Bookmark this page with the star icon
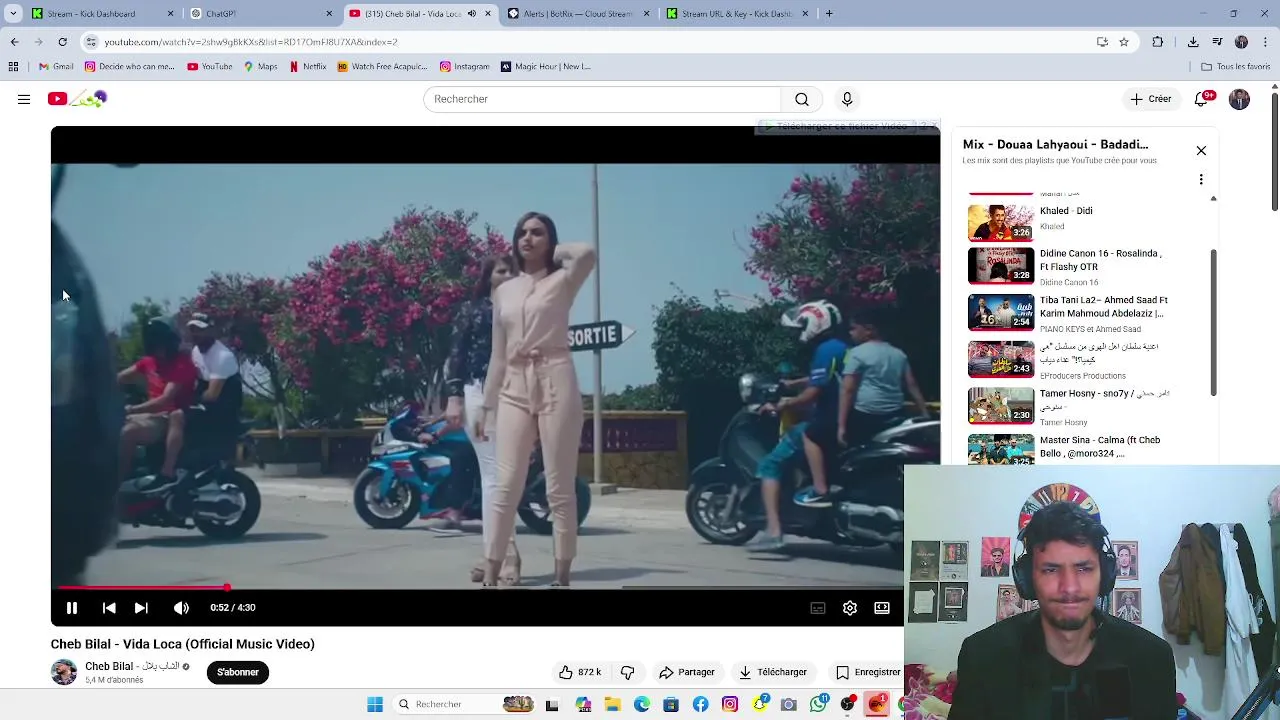This screenshot has width=1280, height=720. 1124,42
